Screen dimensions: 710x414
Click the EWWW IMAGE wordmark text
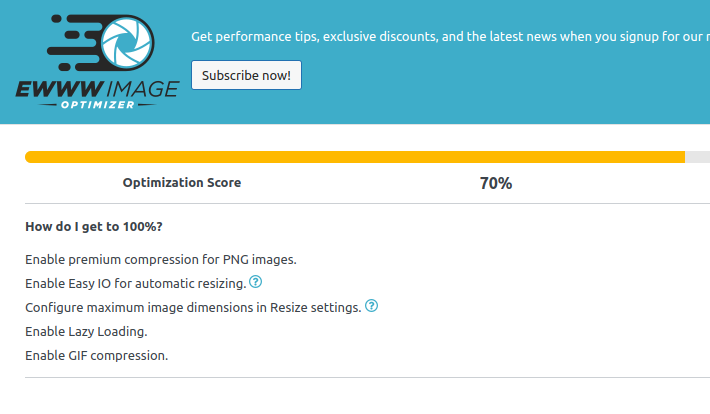click(x=97, y=89)
